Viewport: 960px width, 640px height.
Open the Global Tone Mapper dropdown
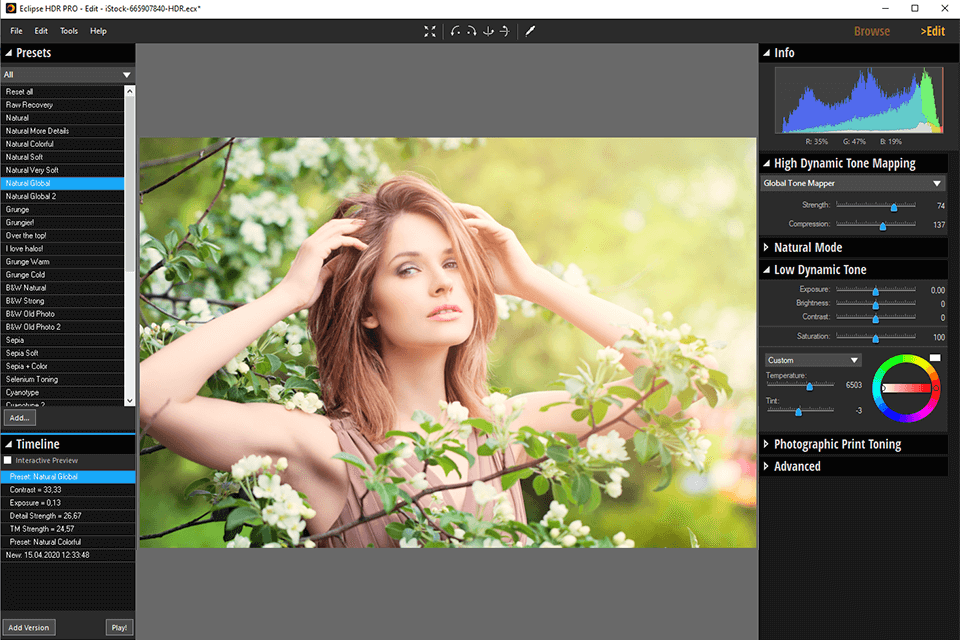852,184
